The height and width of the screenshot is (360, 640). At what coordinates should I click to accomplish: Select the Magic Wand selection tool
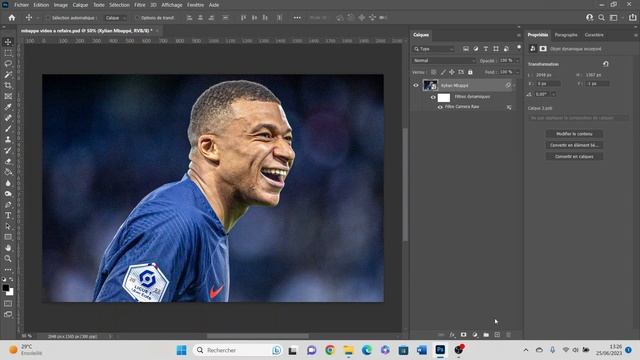pyautogui.click(x=8, y=75)
